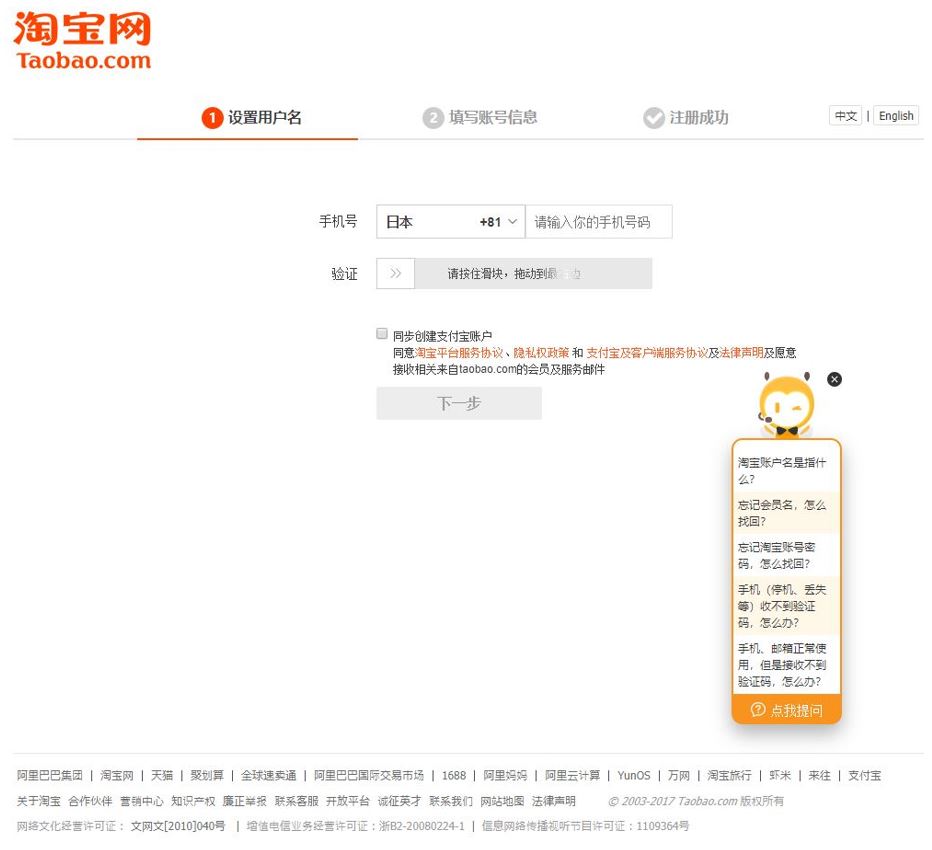Image resolution: width=932 pixels, height=850 pixels.
Task: Open 淘宝旅行 footer link
Action: click(729, 775)
